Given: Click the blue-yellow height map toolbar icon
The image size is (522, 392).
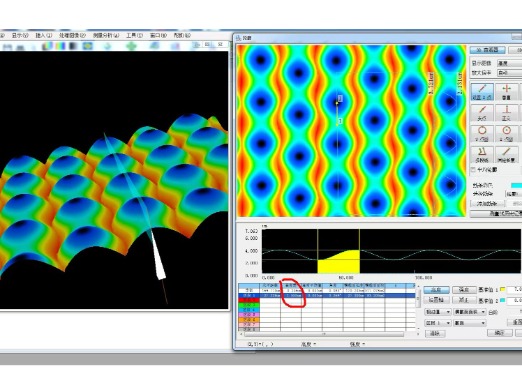Looking at the screenshot, I should click(x=87, y=46).
